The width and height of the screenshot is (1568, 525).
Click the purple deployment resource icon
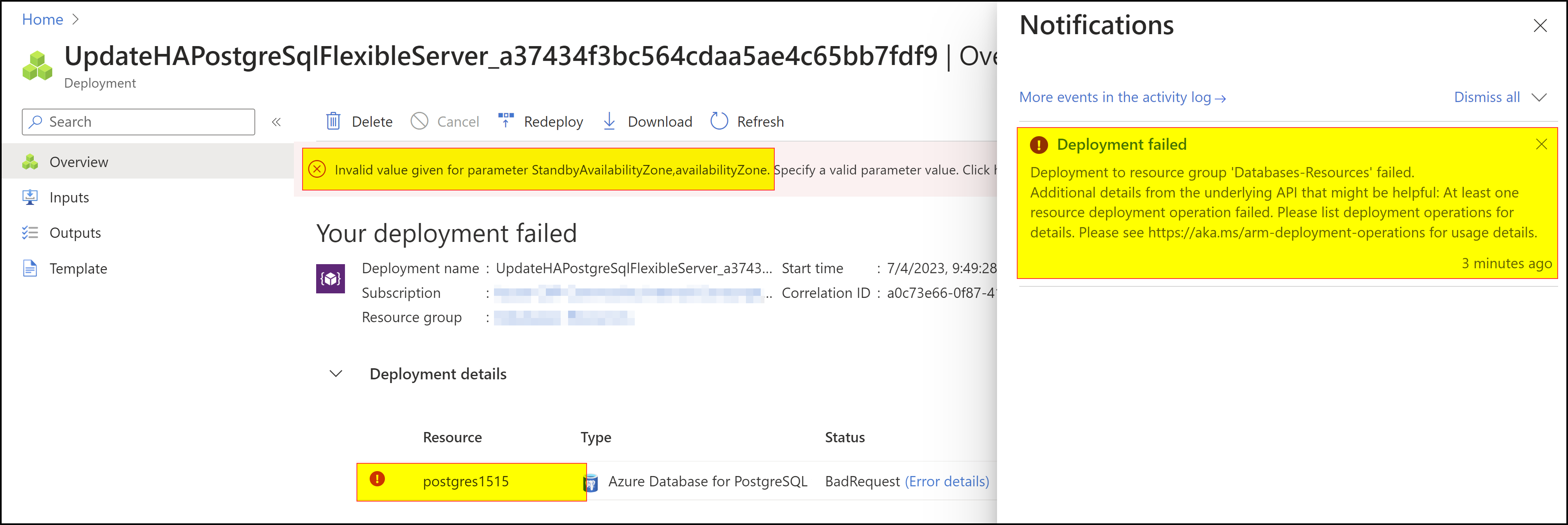point(331,279)
